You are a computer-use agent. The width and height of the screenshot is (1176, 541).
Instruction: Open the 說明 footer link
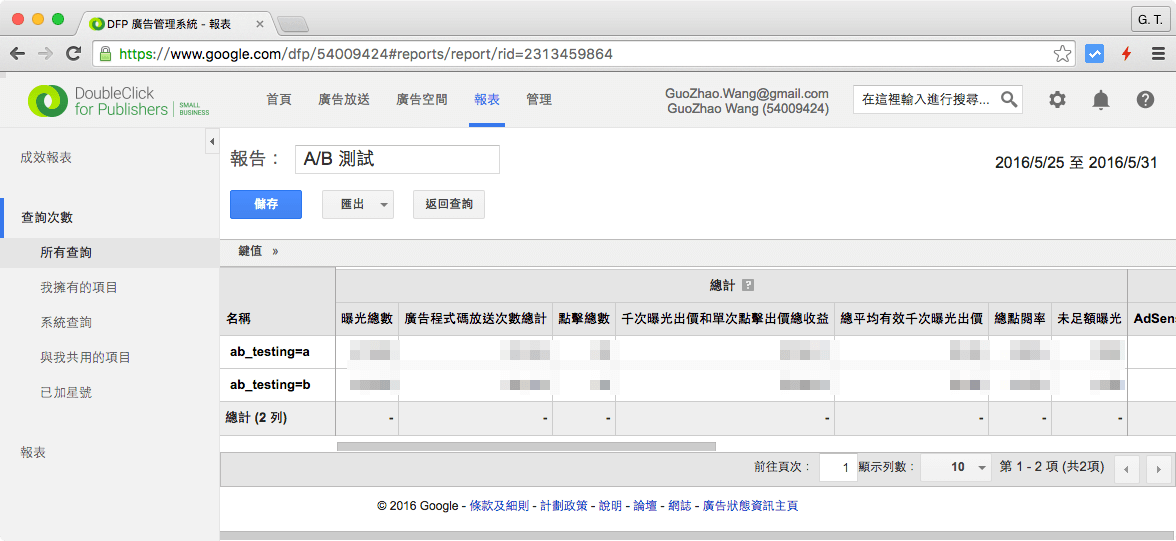[x=610, y=506]
